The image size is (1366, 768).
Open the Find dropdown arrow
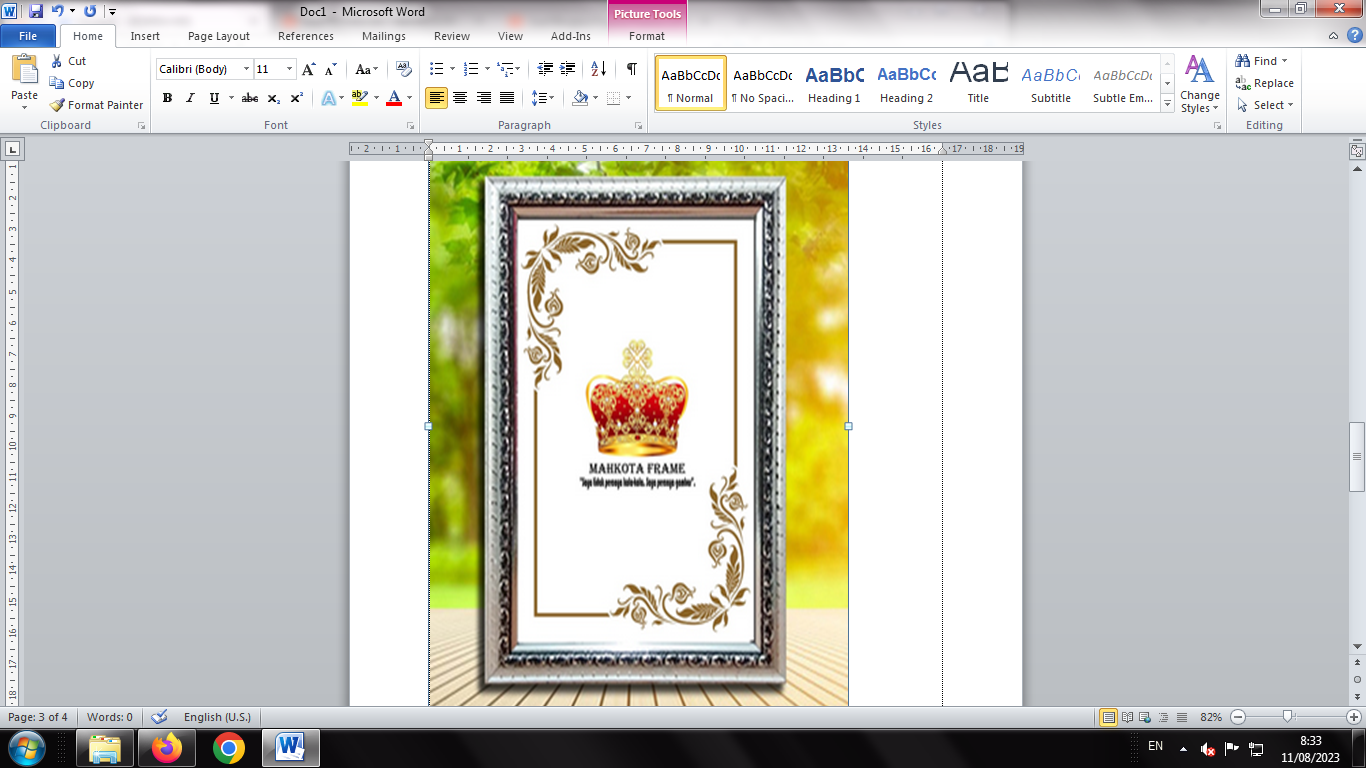coord(1285,61)
